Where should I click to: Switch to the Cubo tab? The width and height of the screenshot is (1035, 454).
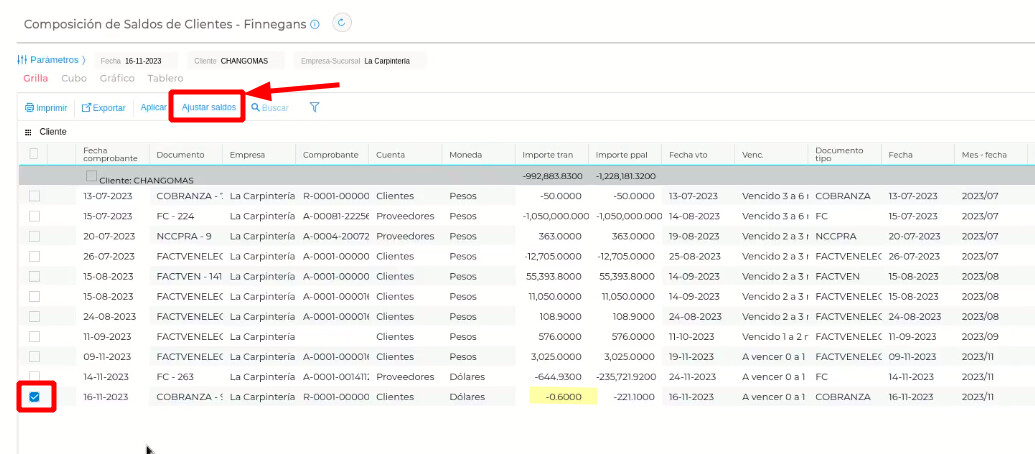pos(74,78)
